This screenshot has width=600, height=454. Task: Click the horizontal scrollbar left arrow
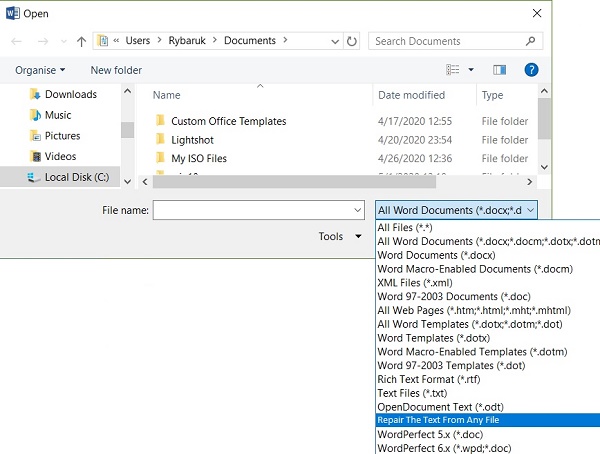click(145, 182)
